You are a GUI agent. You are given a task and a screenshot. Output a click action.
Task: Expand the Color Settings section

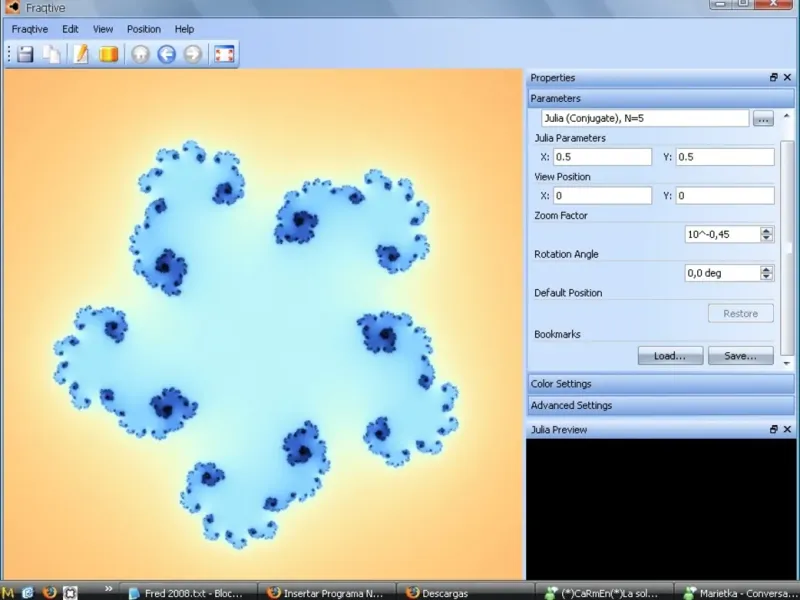660,384
